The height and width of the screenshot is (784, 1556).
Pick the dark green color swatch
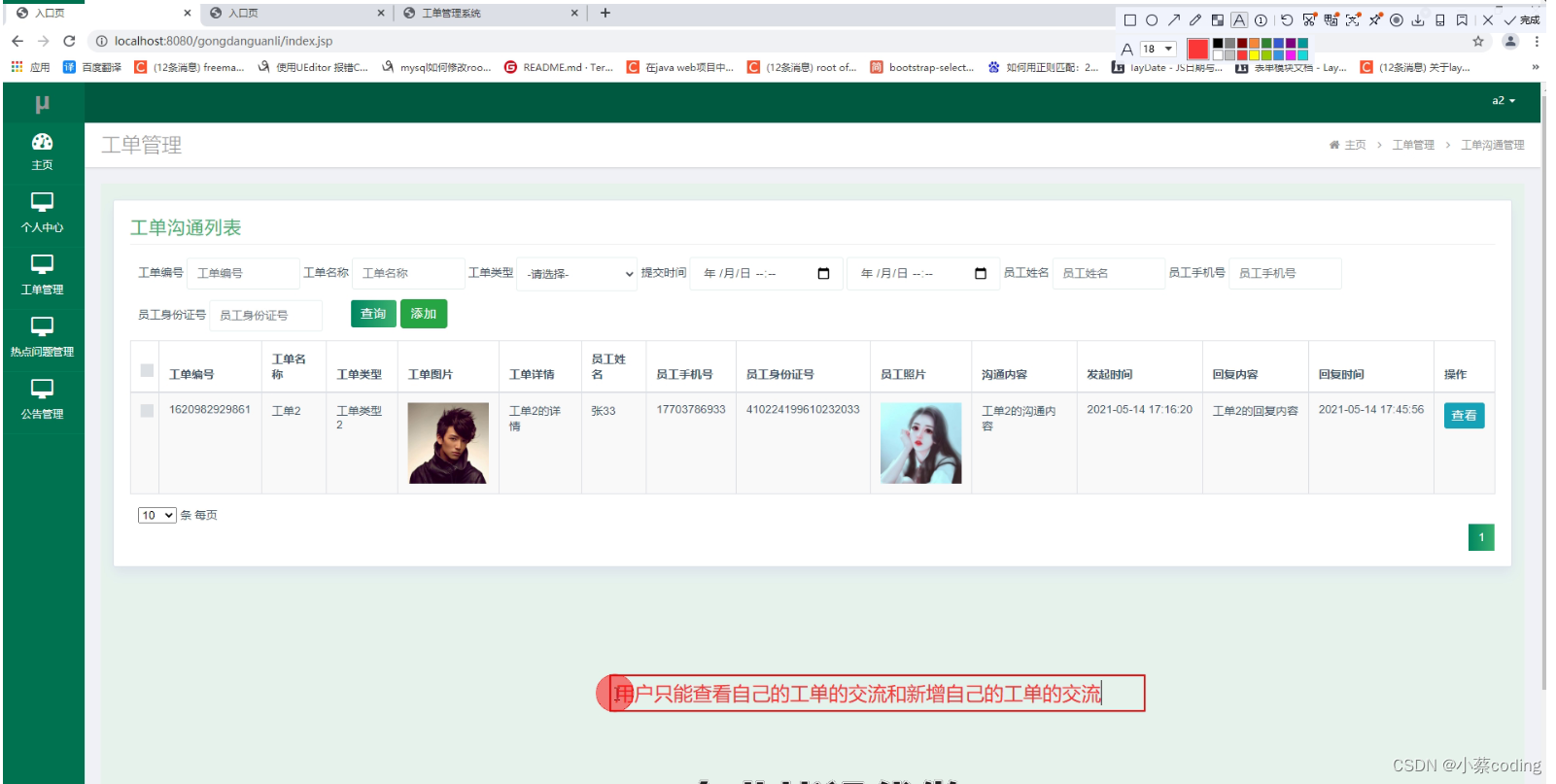pos(1266,44)
